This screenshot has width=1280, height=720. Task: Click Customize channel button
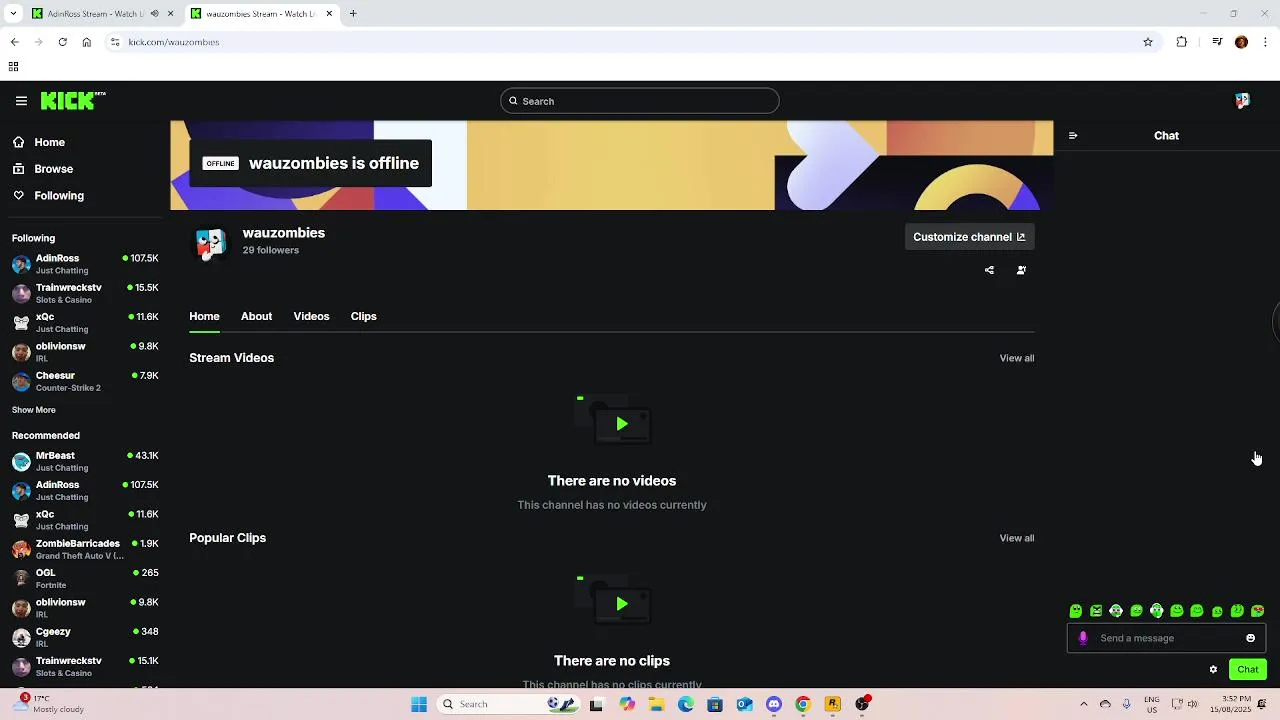point(969,237)
